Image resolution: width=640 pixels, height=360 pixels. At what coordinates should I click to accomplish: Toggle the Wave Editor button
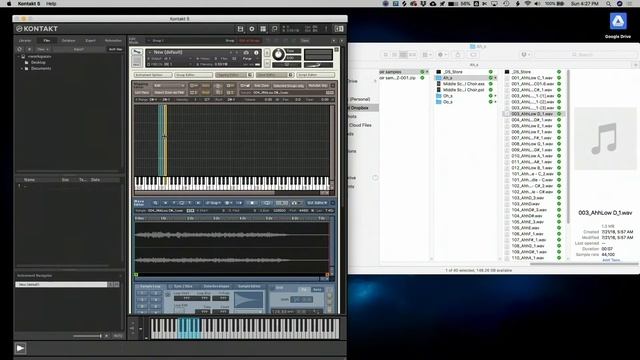coord(275,75)
